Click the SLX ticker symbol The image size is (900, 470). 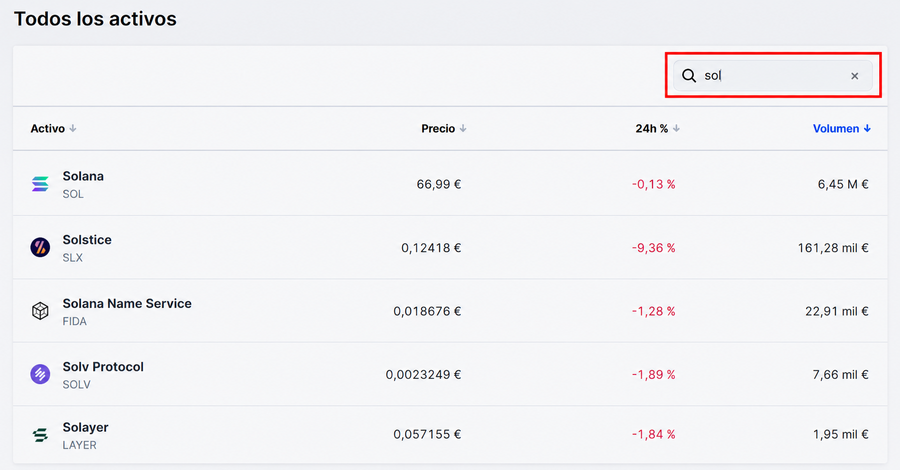point(72,258)
